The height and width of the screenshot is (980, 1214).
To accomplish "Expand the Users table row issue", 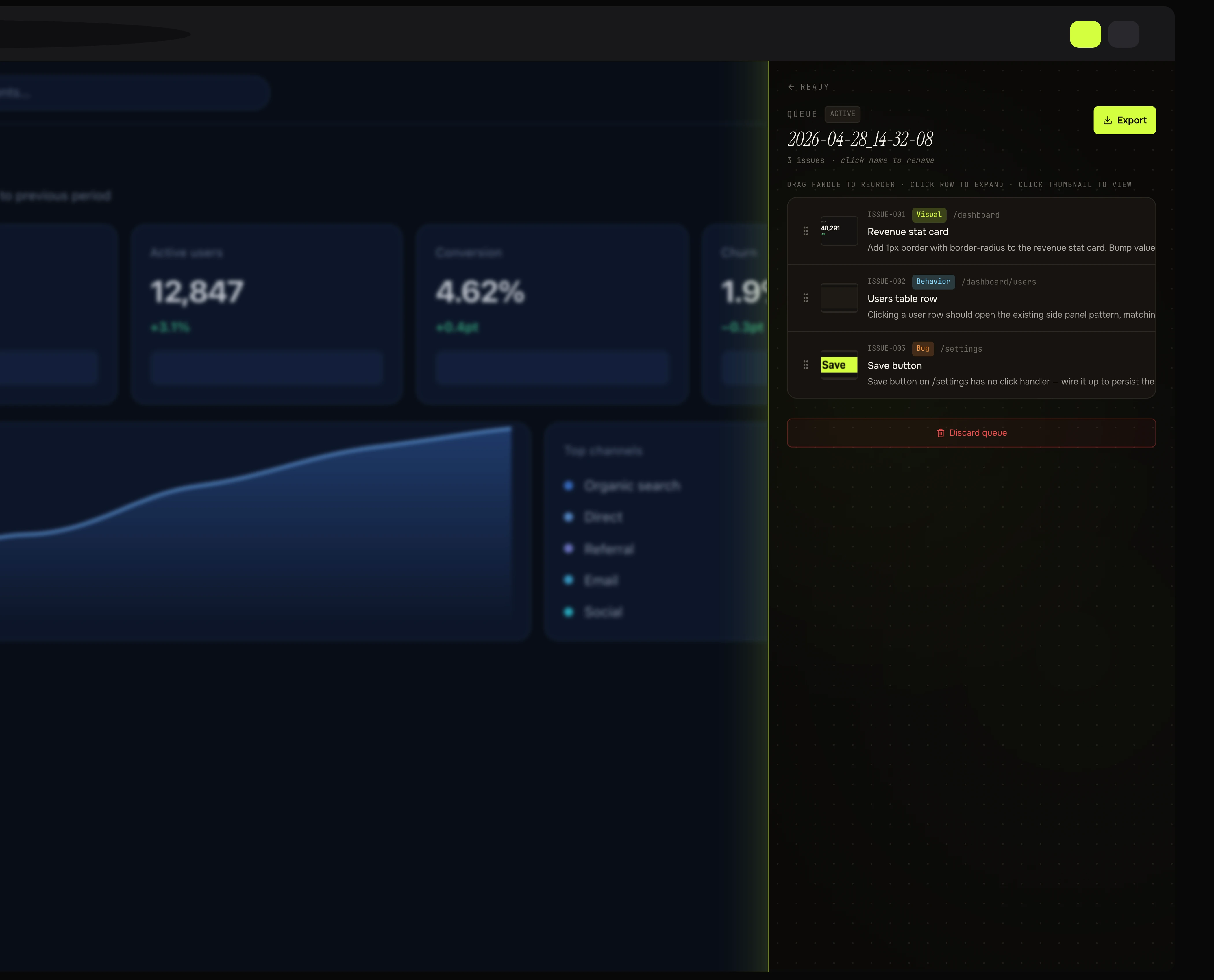I will (x=971, y=298).
